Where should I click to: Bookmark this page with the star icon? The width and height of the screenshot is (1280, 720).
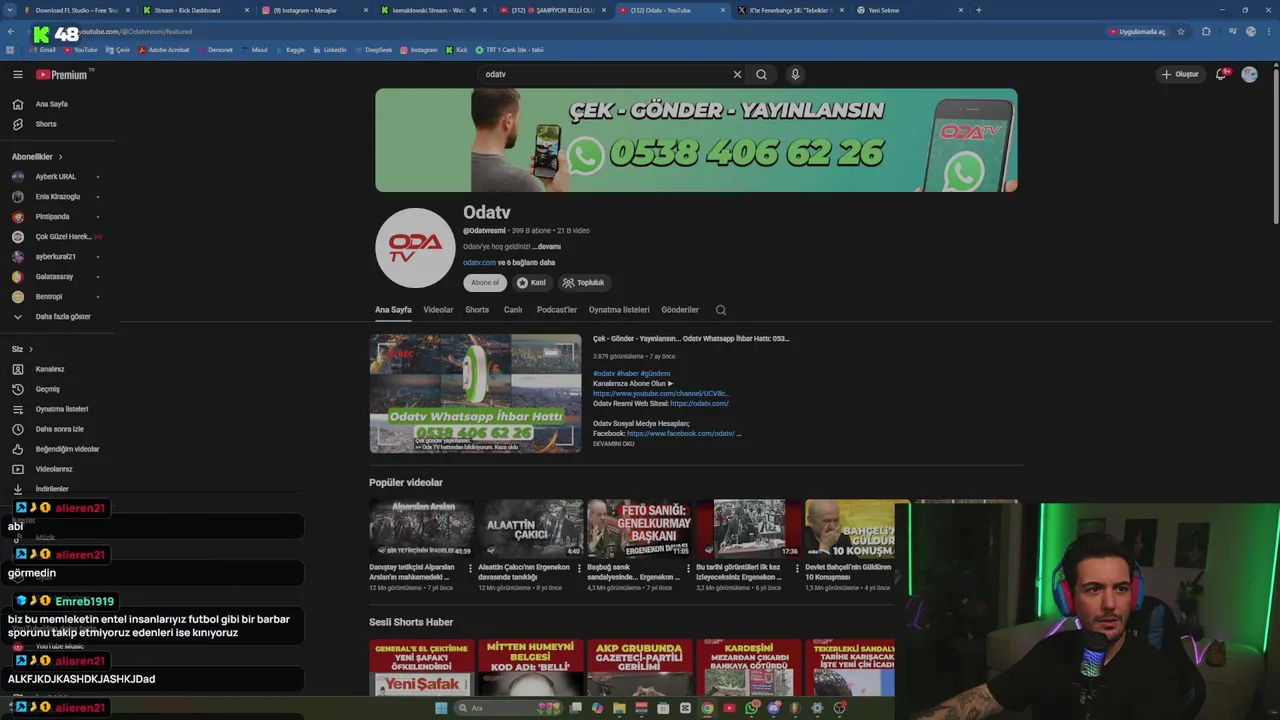(1181, 32)
